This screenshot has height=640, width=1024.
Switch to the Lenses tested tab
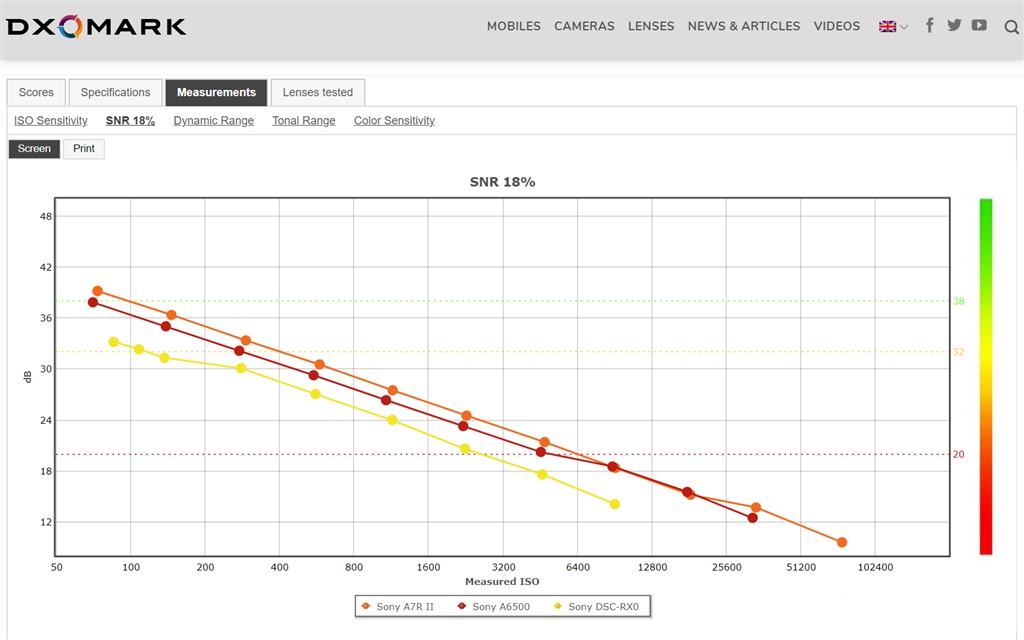(317, 92)
